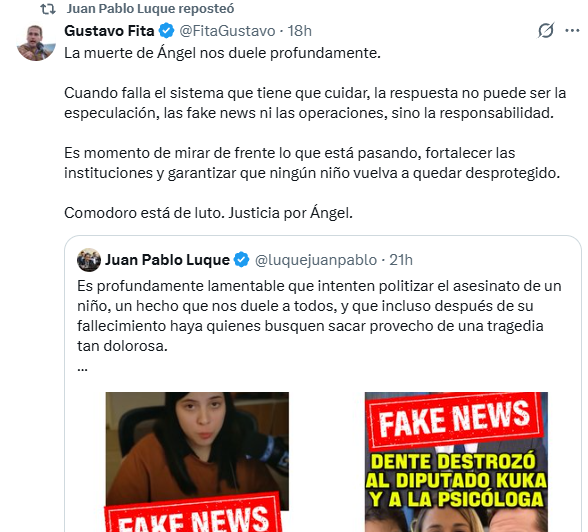Open the Grok slashed-circle icon on the post
Viewport: 588px width, 532px height.
click(x=546, y=31)
